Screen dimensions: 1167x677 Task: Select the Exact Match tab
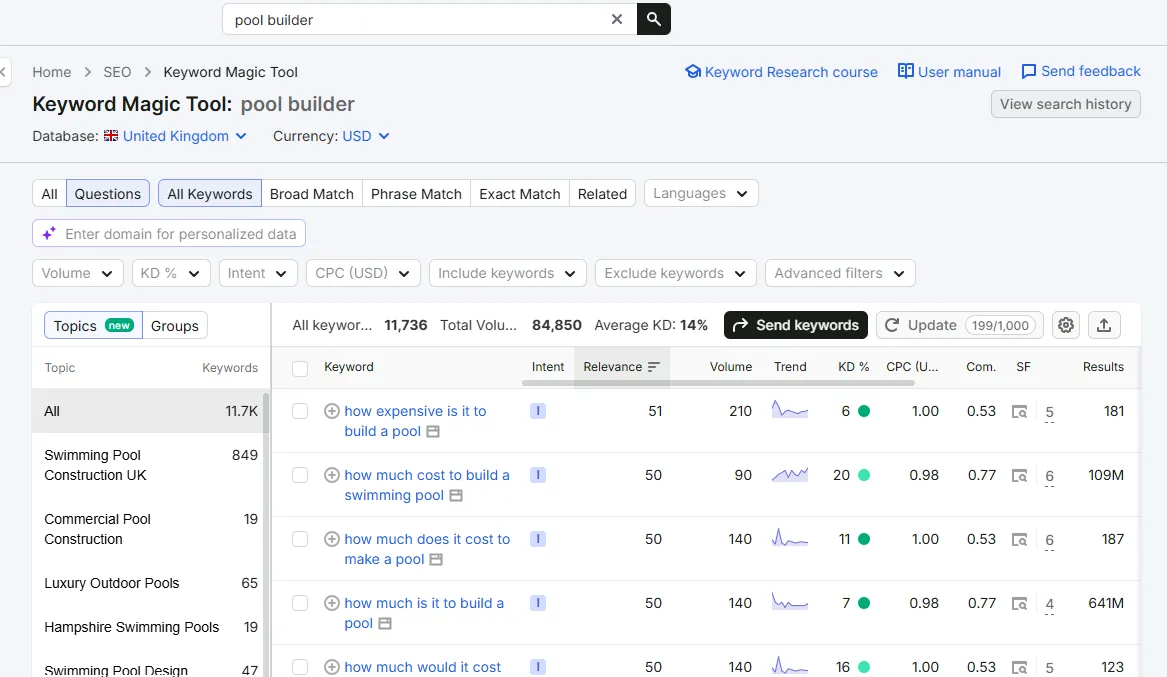519,193
